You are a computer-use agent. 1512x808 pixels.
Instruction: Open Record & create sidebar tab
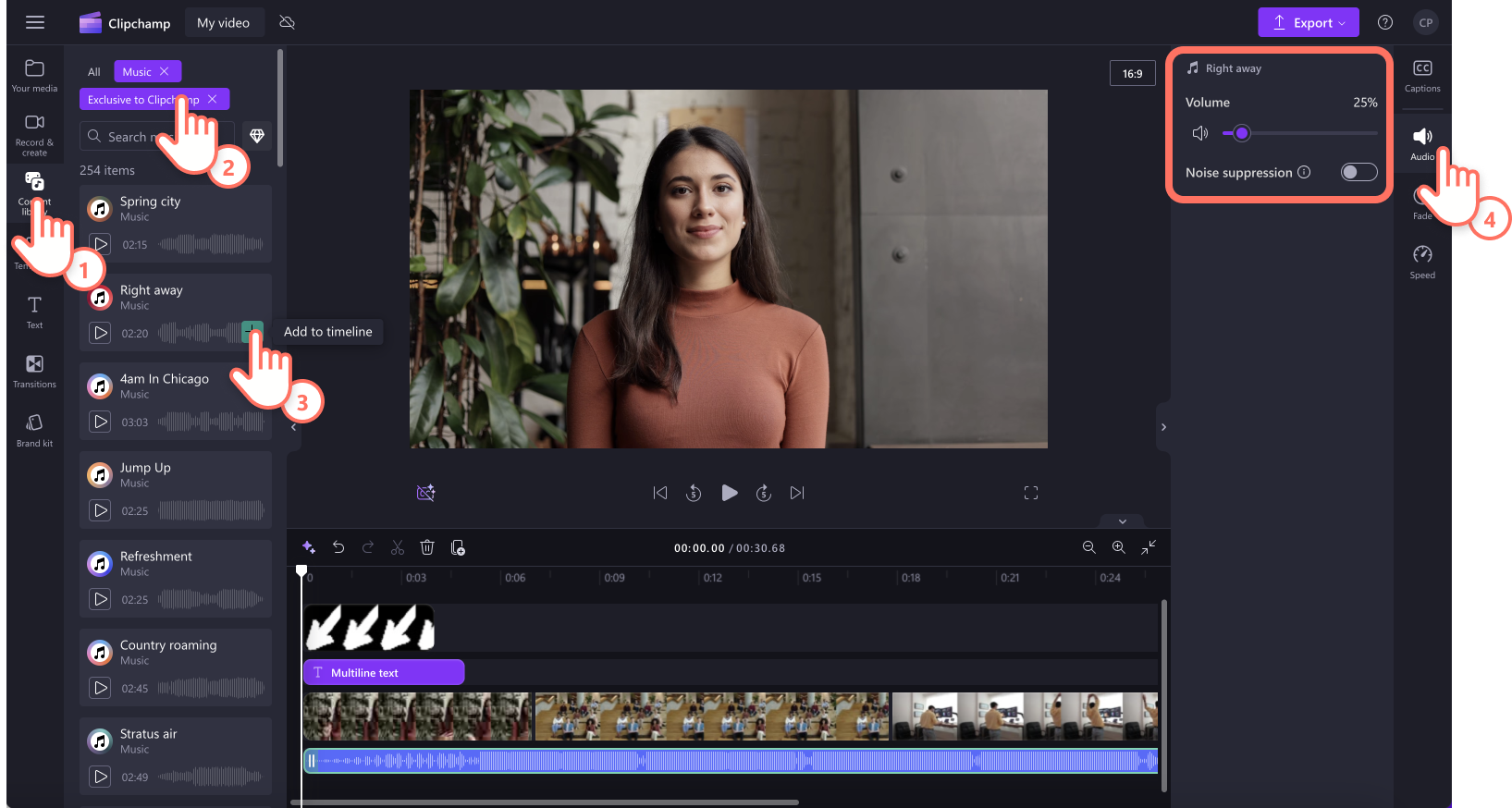pyautogui.click(x=34, y=135)
